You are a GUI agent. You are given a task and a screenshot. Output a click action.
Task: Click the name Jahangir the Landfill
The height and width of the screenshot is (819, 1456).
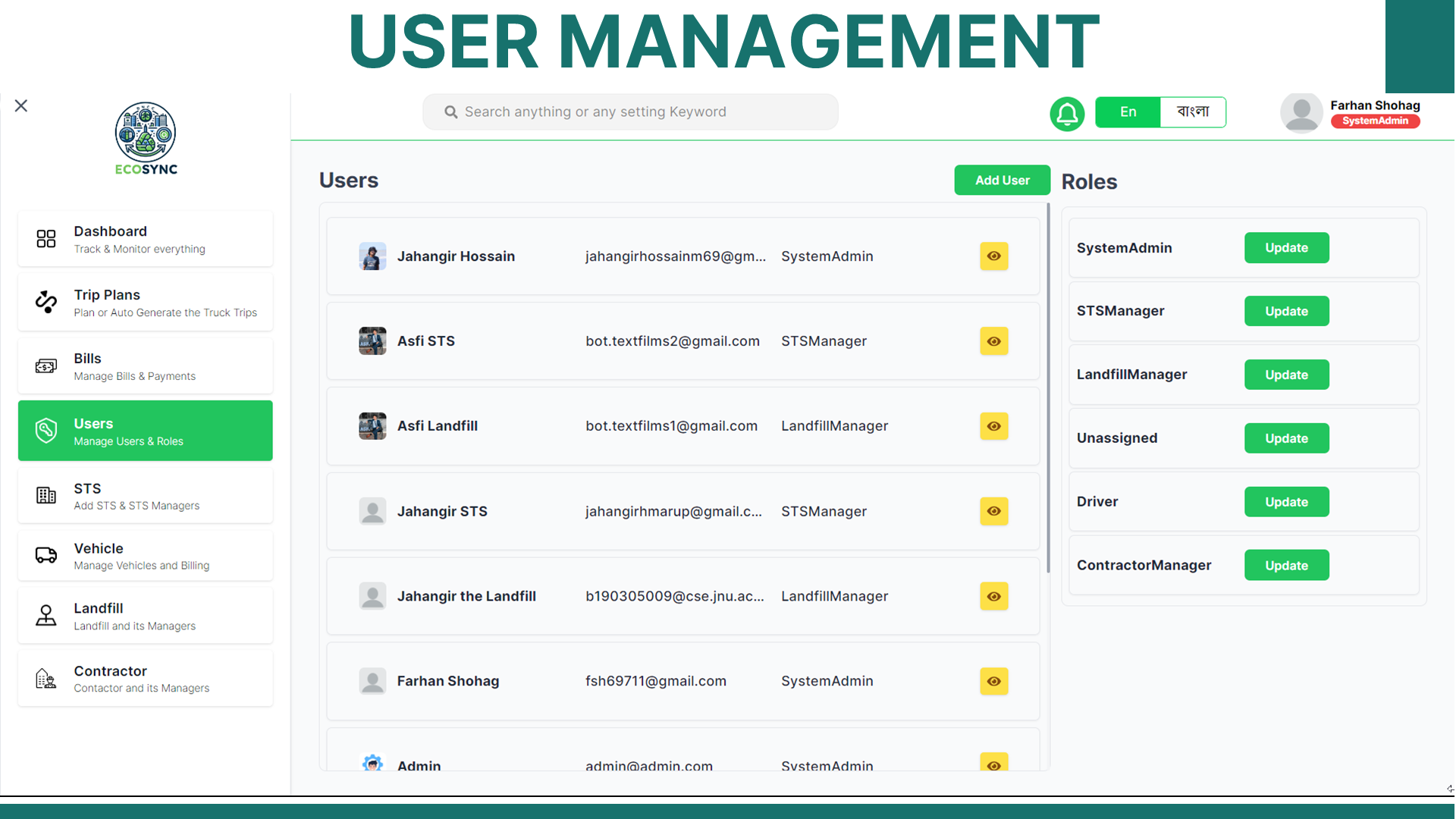click(x=466, y=596)
